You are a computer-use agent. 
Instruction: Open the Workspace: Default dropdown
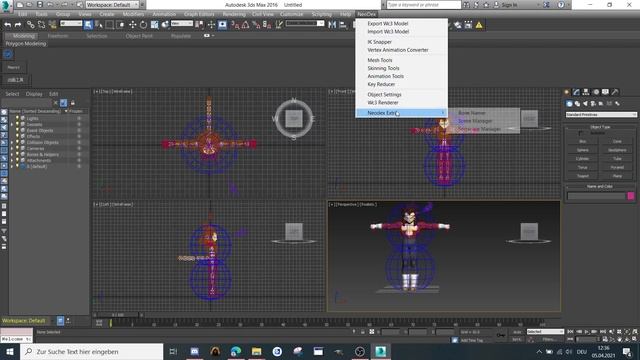112,4
